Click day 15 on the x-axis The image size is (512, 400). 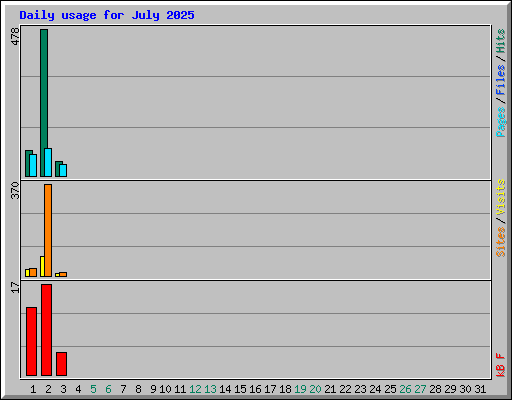tap(240, 389)
